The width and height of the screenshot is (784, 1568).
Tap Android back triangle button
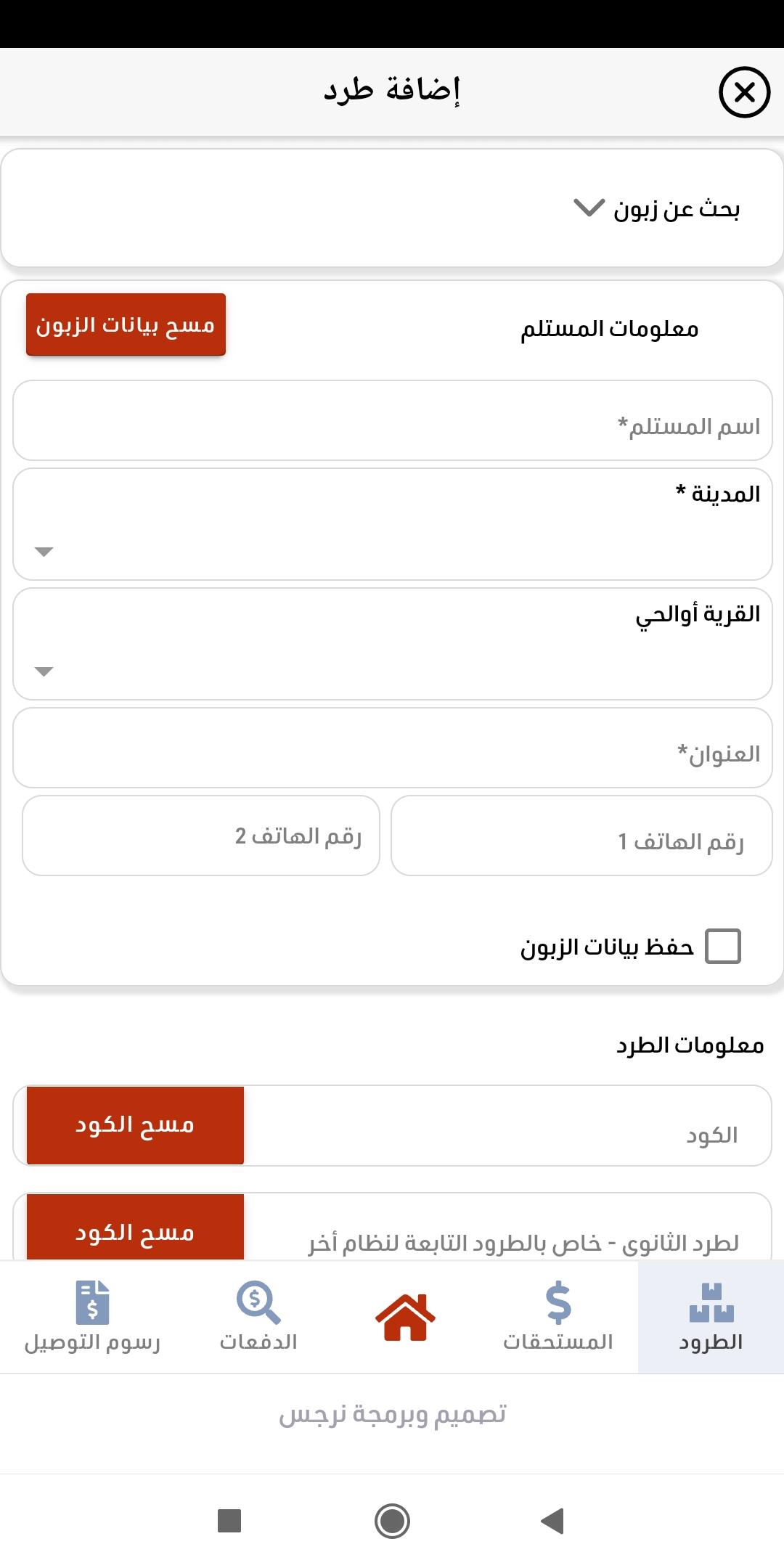click(x=553, y=1521)
